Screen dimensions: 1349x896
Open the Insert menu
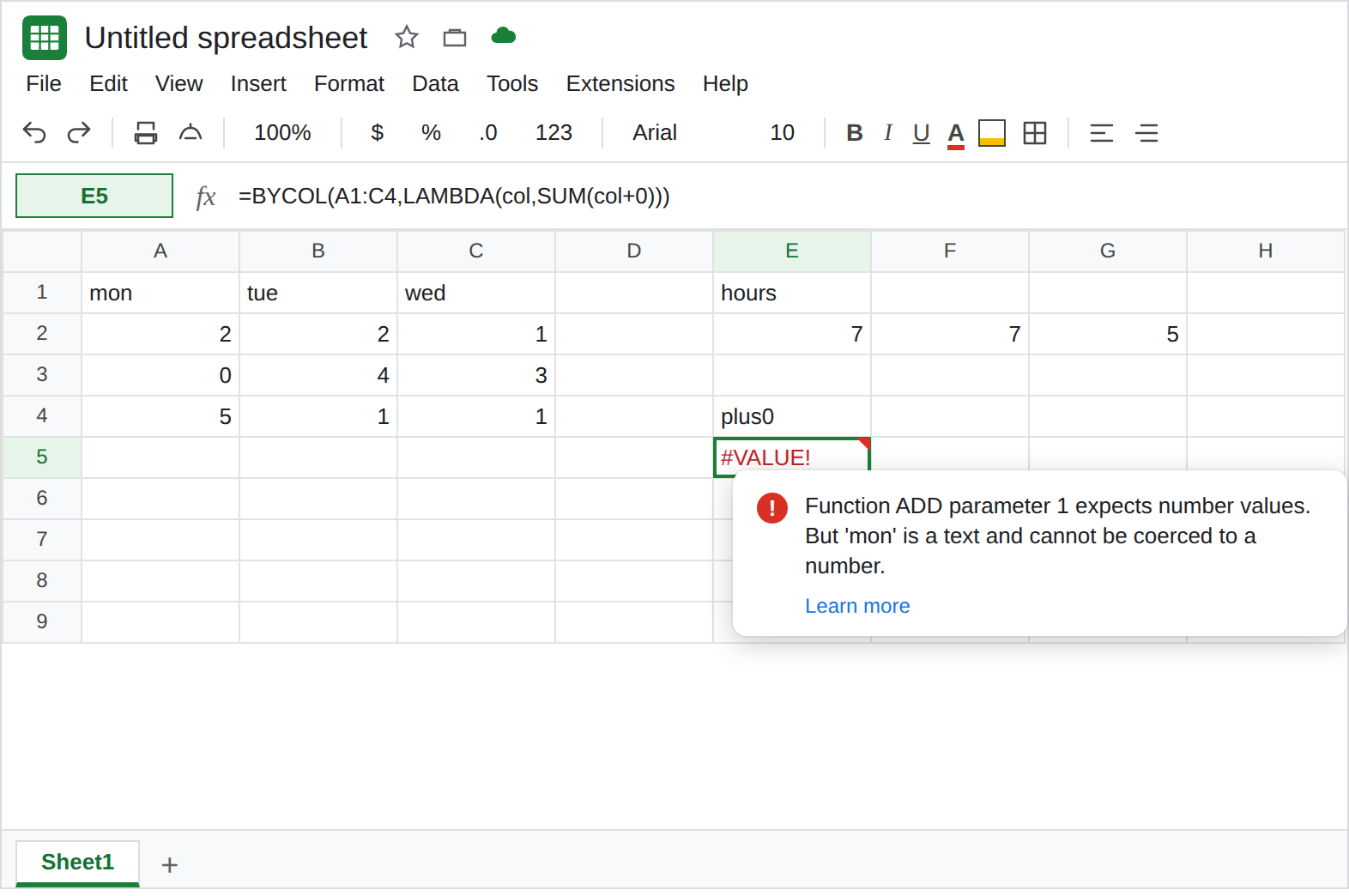[x=258, y=83]
